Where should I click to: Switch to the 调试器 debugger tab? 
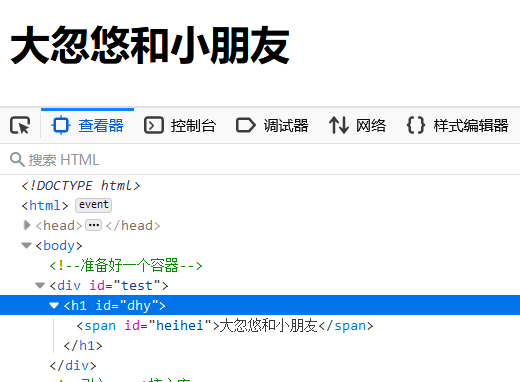tap(272, 126)
